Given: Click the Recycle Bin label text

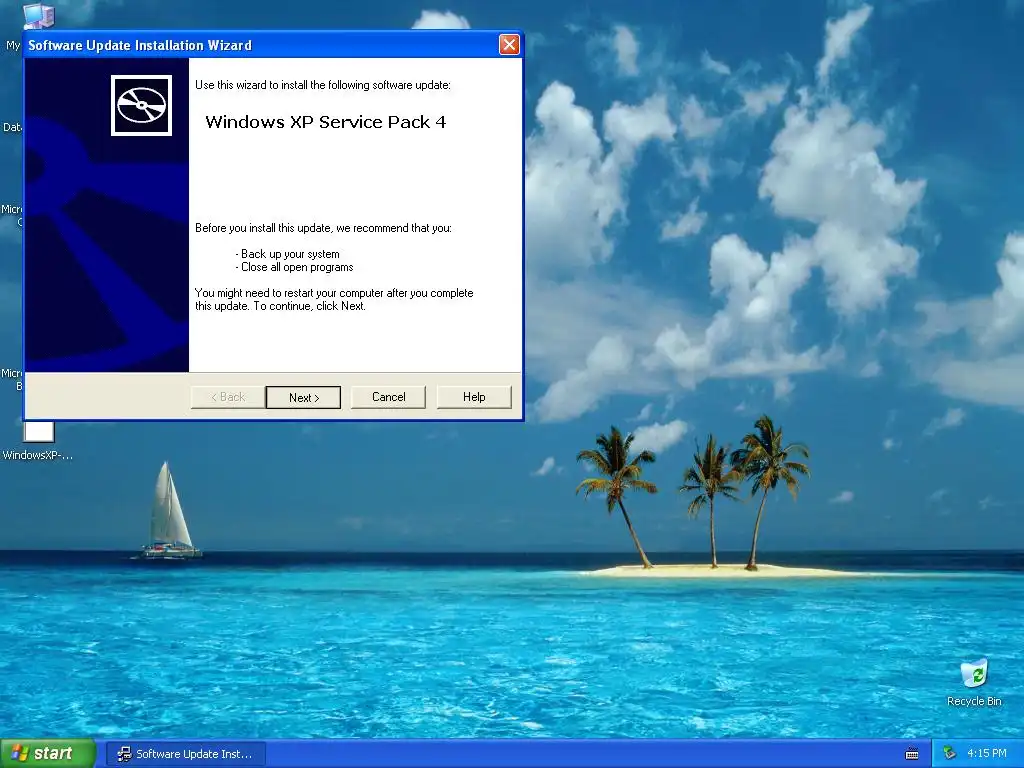Looking at the screenshot, I should click(974, 701).
